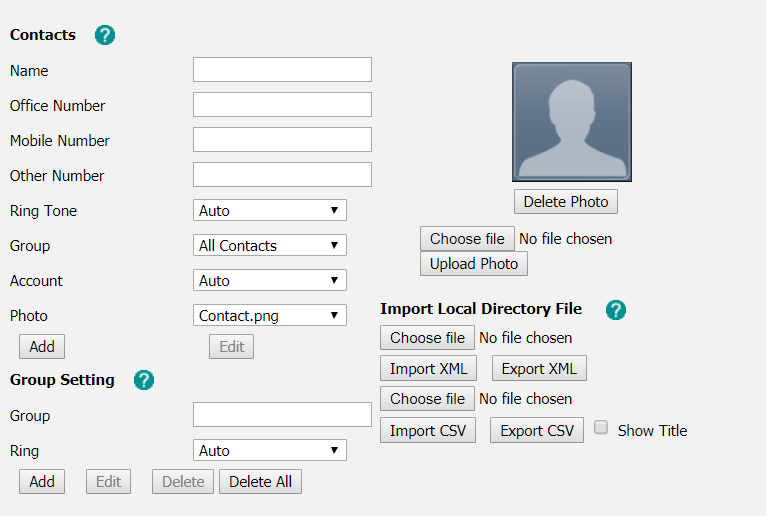Click the Mobile Number text field
771x521 pixels.
(x=282, y=140)
